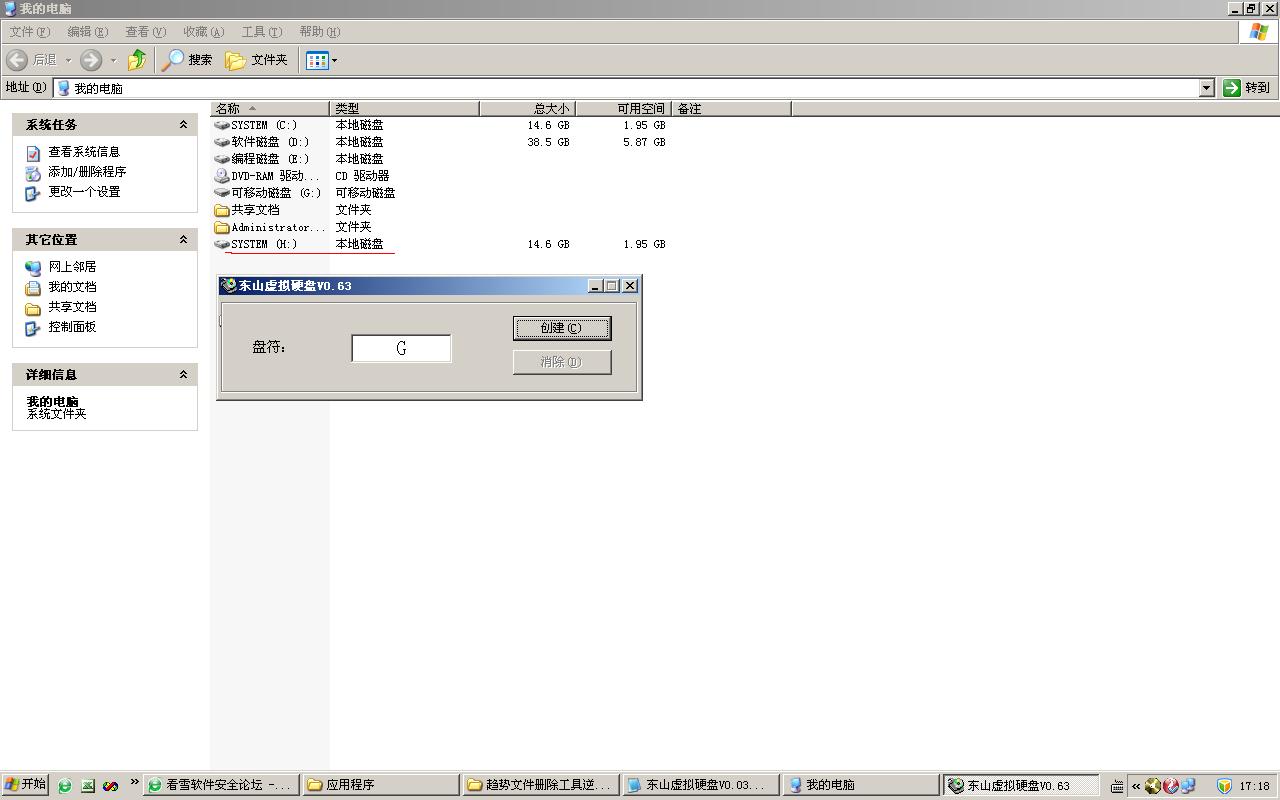Click 38.5 GB total size cell
Viewport: 1280px width, 800px height.
point(548,142)
